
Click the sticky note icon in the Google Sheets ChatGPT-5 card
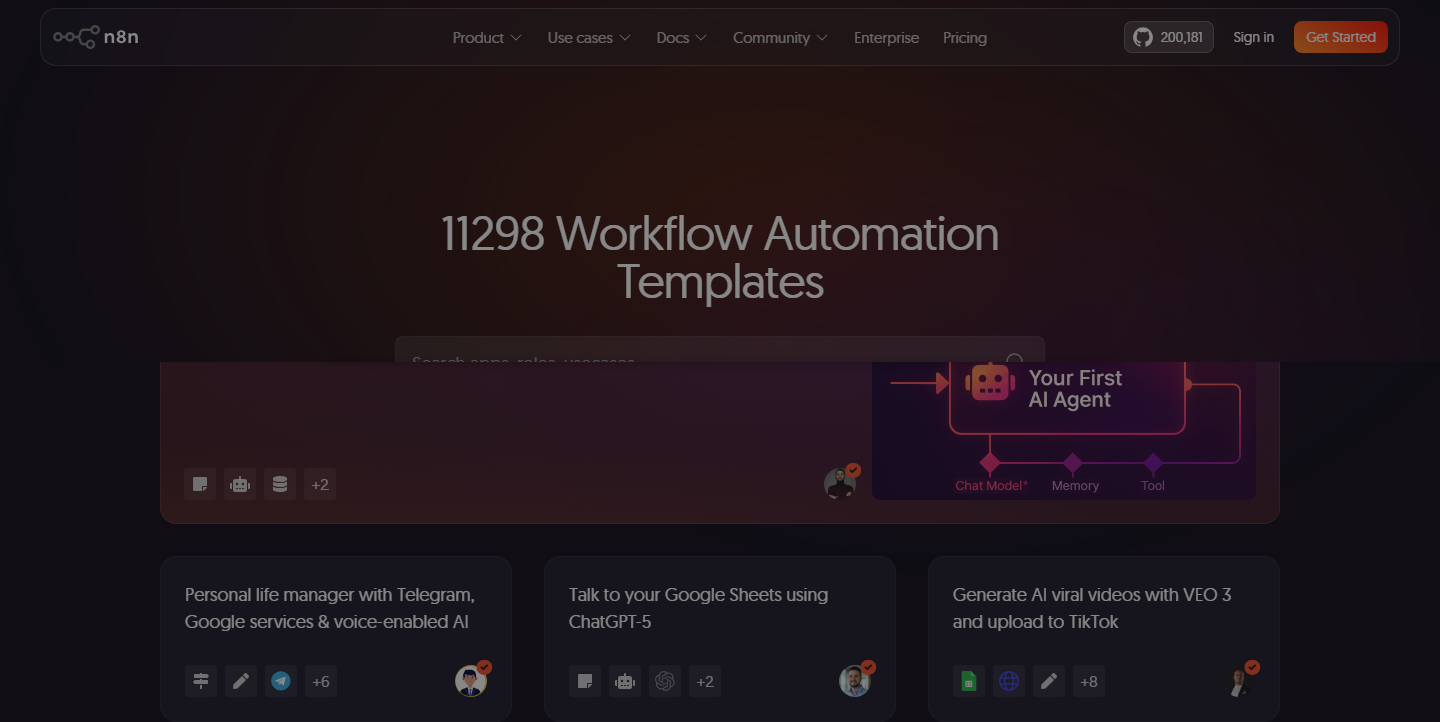tap(585, 681)
